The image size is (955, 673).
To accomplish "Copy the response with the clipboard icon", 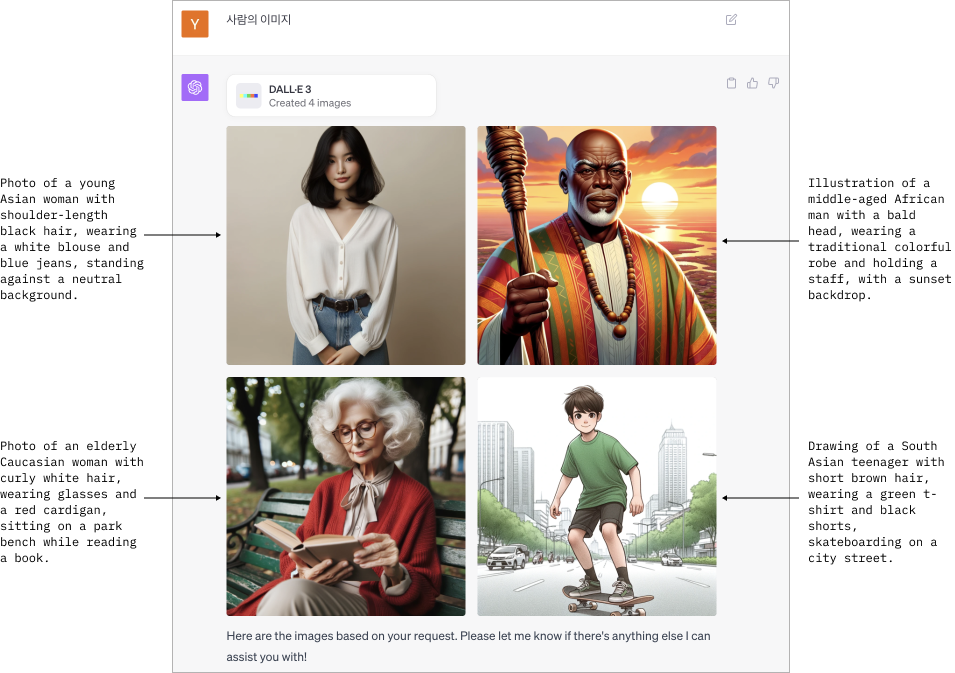I will 731,83.
